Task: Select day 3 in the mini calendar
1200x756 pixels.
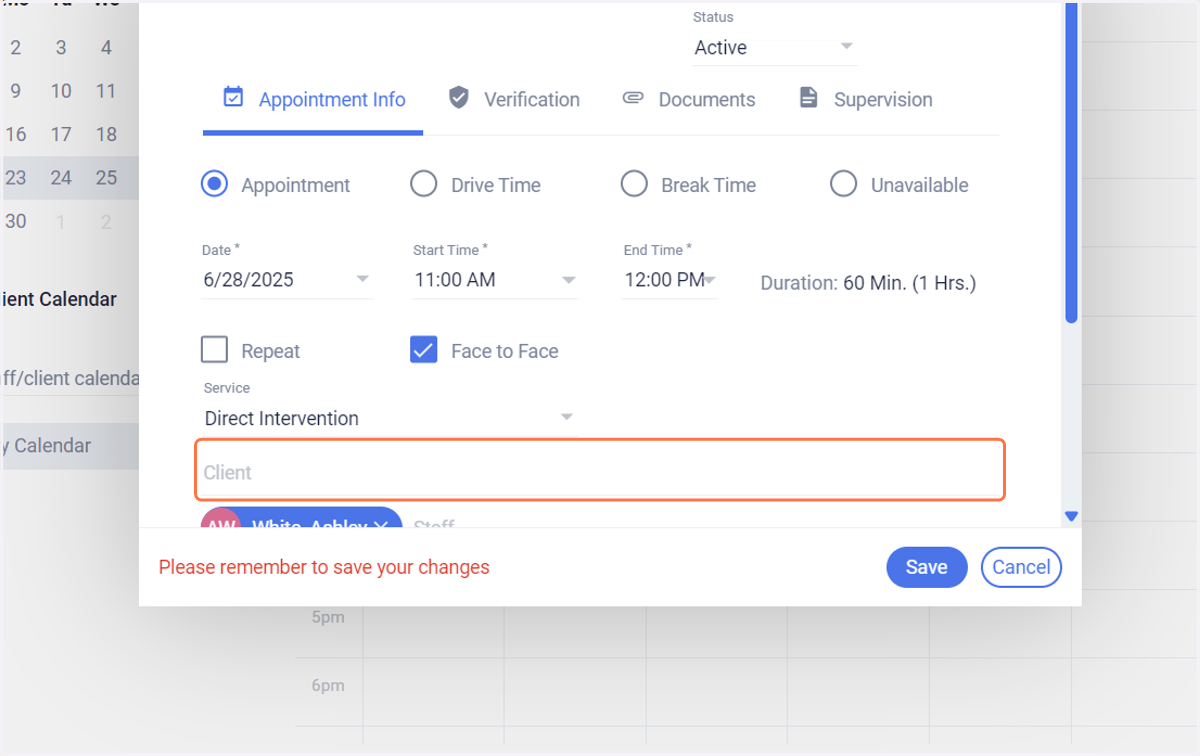Action: coord(61,47)
